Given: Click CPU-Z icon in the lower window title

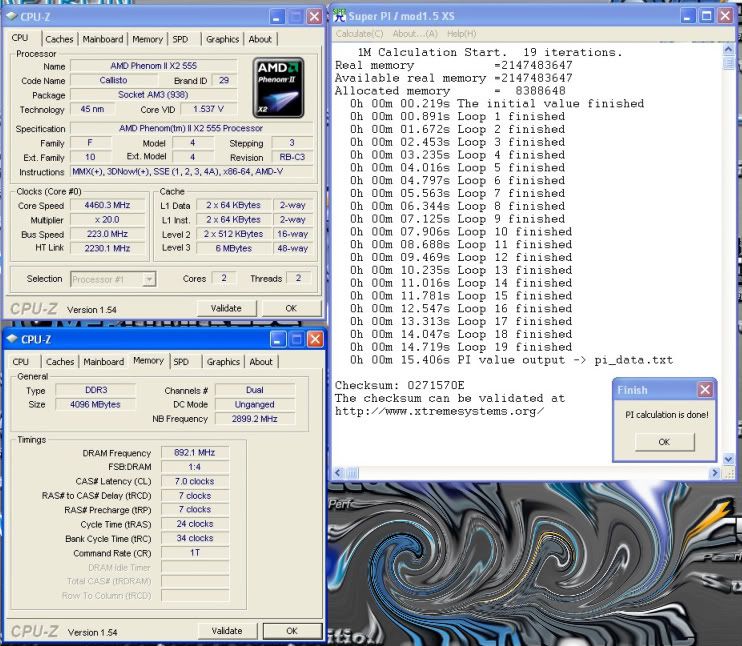Looking at the screenshot, I should 10,339.
